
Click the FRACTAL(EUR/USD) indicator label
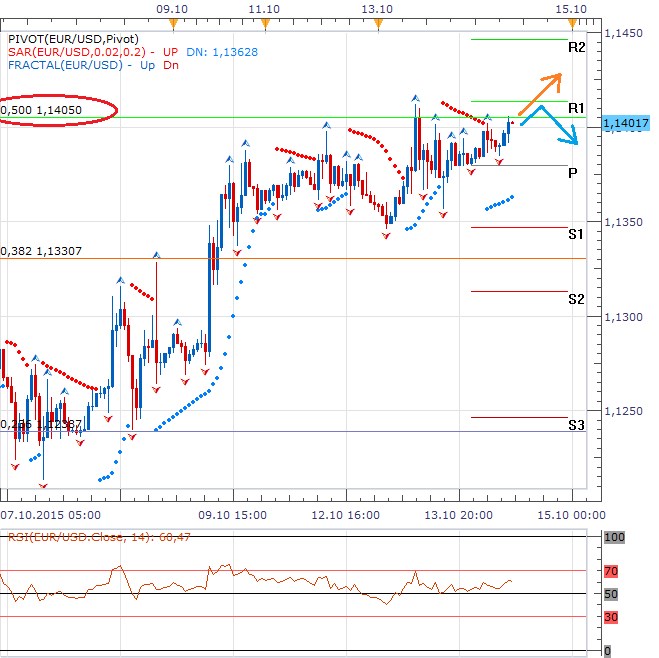[65, 64]
